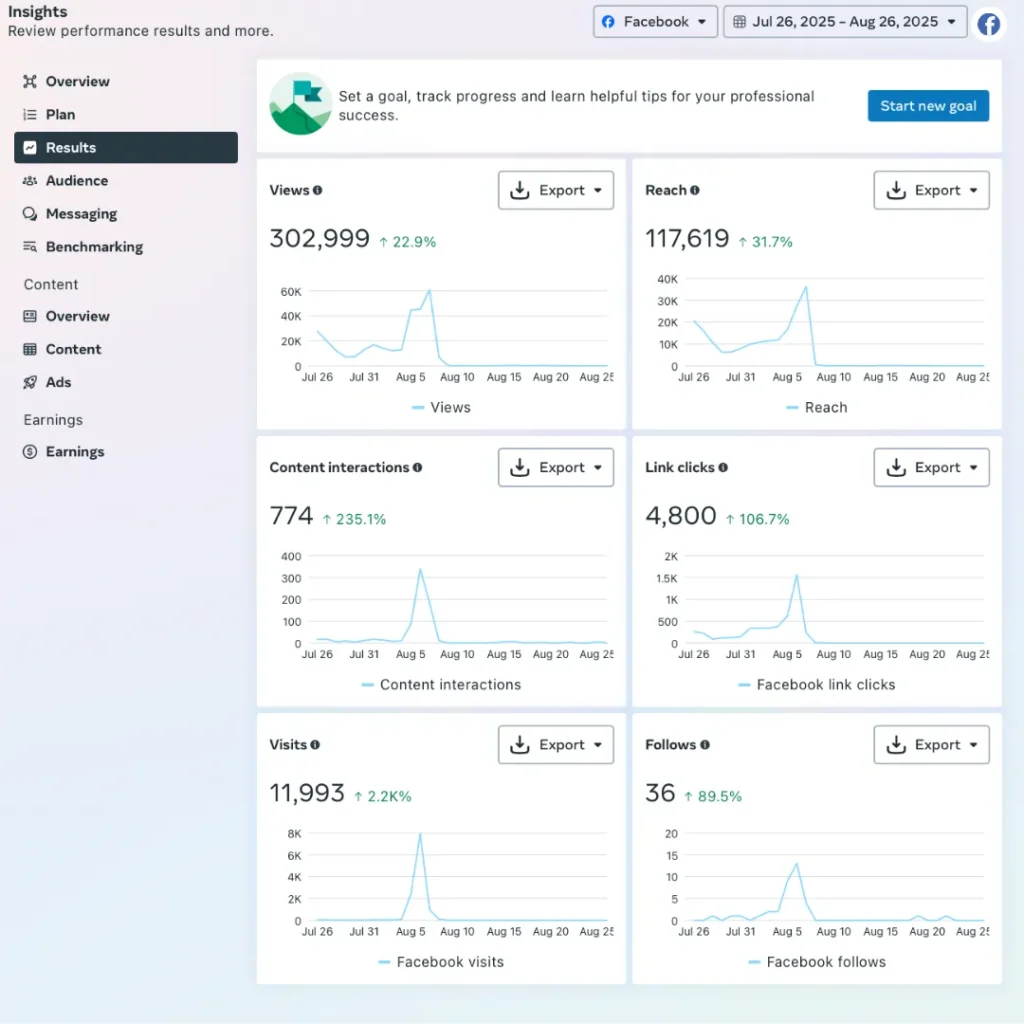Go to Content in the sidebar

73,349
